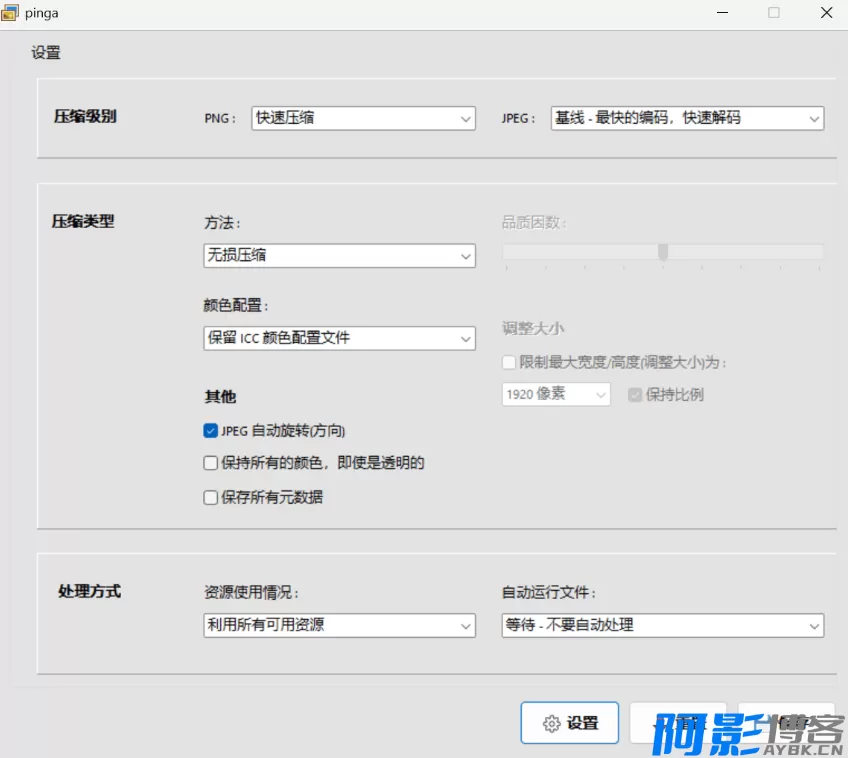848x758 pixels.
Task: Tick 限制最大宽度/高度 resize checkbox
Action: (510, 362)
